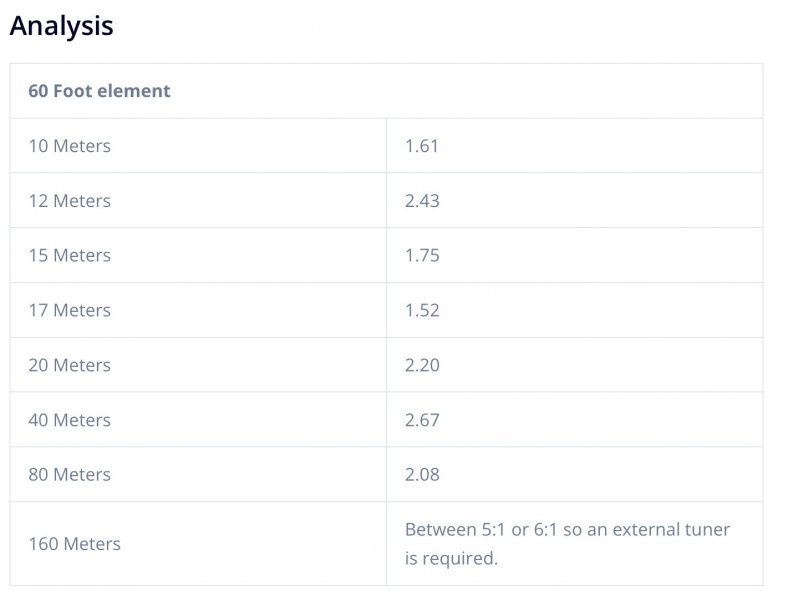This screenshot has height=600, width=788.
Task: Click the '10 Meters' row label
Action: click(x=69, y=146)
